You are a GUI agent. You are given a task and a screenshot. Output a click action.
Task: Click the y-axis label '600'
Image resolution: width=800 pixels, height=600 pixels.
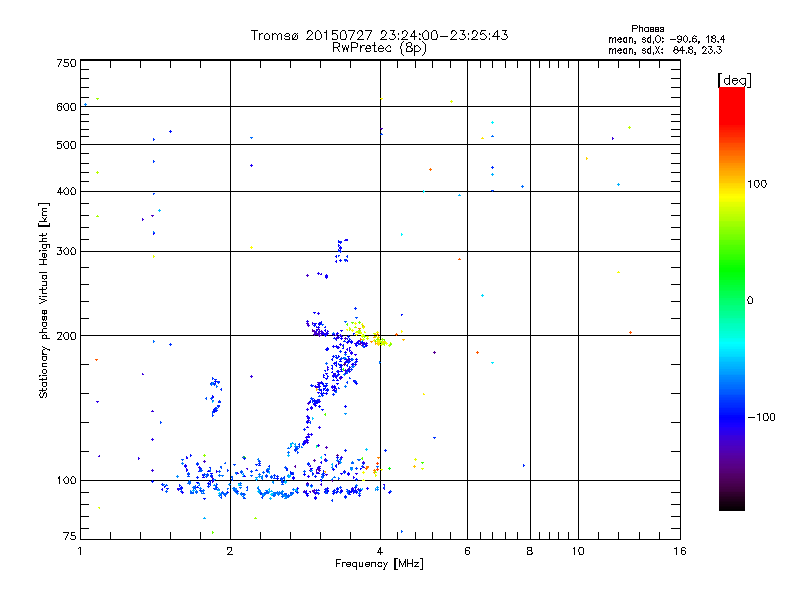(x=66, y=107)
